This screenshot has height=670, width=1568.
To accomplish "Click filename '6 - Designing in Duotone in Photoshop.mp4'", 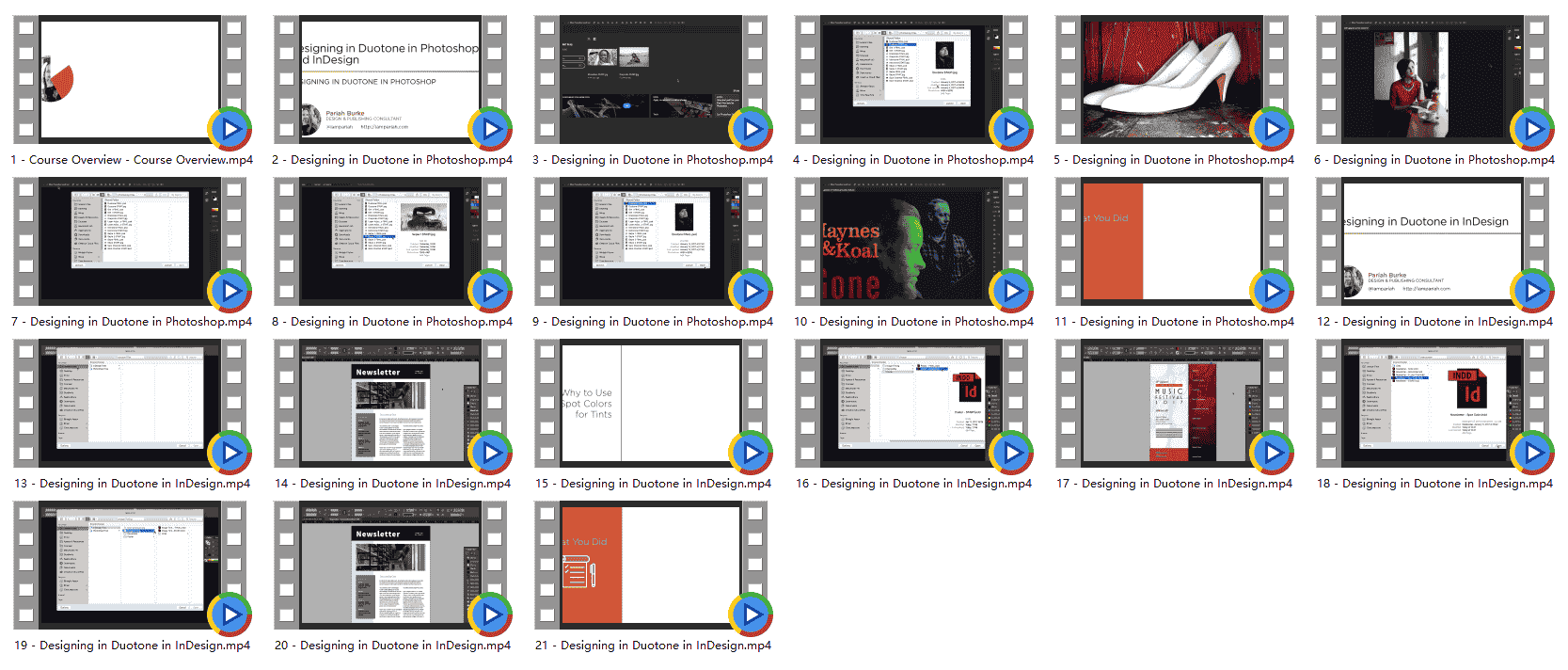I will tap(1434, 160).
